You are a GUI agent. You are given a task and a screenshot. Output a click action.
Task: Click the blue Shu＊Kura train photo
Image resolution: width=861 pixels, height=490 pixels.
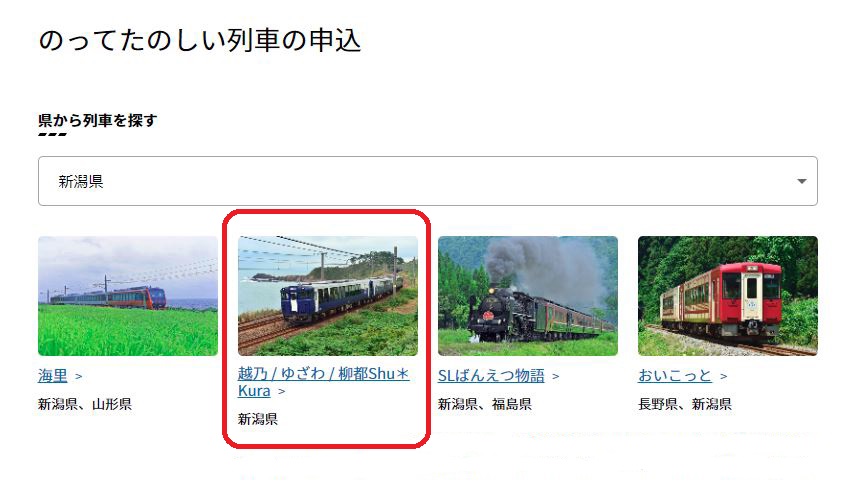coord(328,296)
